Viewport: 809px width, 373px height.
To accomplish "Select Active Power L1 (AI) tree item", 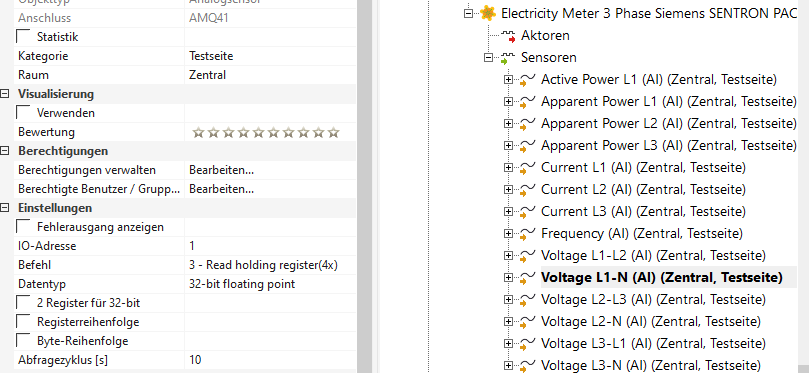I will 658,79.
